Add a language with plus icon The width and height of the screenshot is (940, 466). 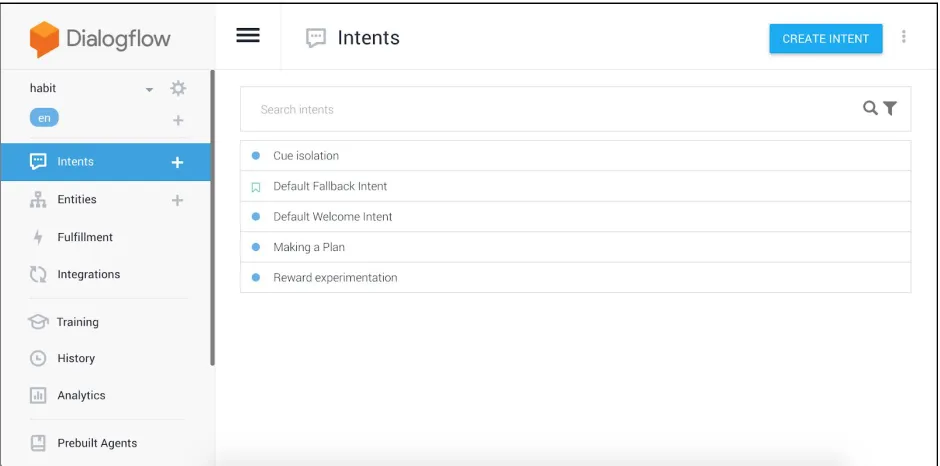pyautogui.click(x=178, y=121)
